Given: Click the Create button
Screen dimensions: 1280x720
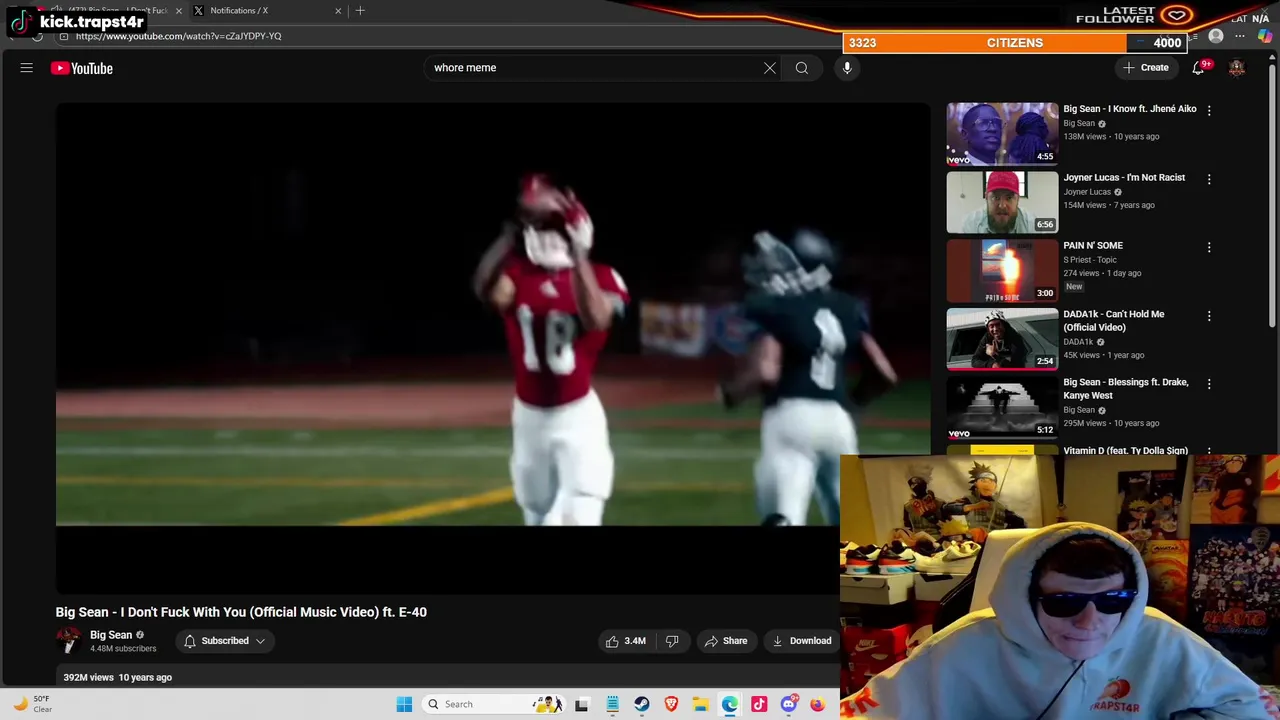Looking at the screenshot, I should (x=1146, y=68).
